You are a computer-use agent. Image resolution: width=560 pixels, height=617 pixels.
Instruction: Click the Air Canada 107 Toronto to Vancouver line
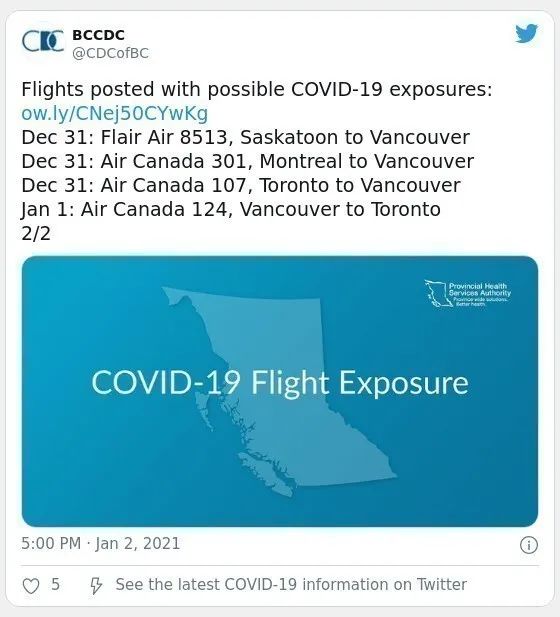[x=241, y=185]
